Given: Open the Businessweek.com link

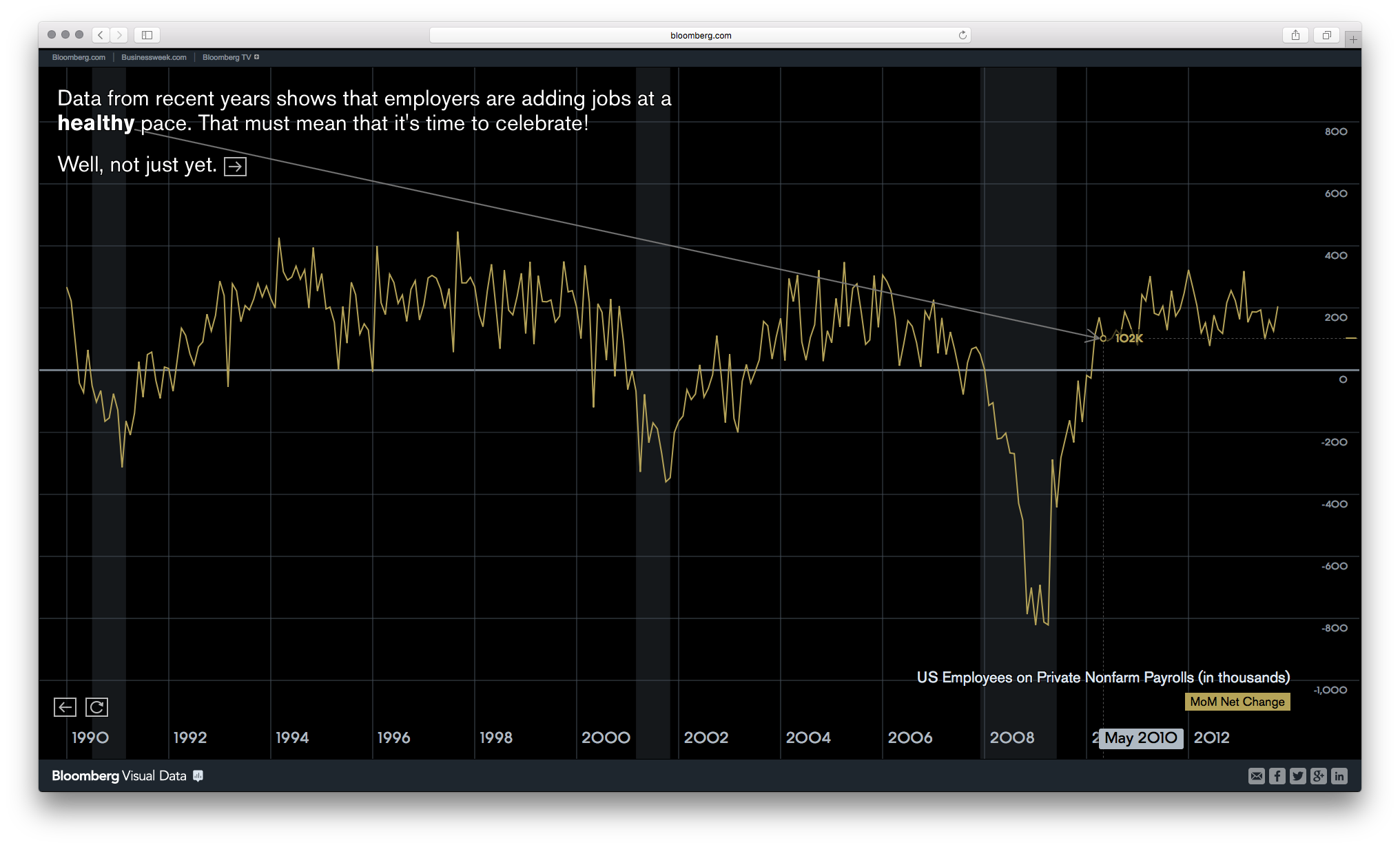Looking at the screenshot, I should pos(153,57).
